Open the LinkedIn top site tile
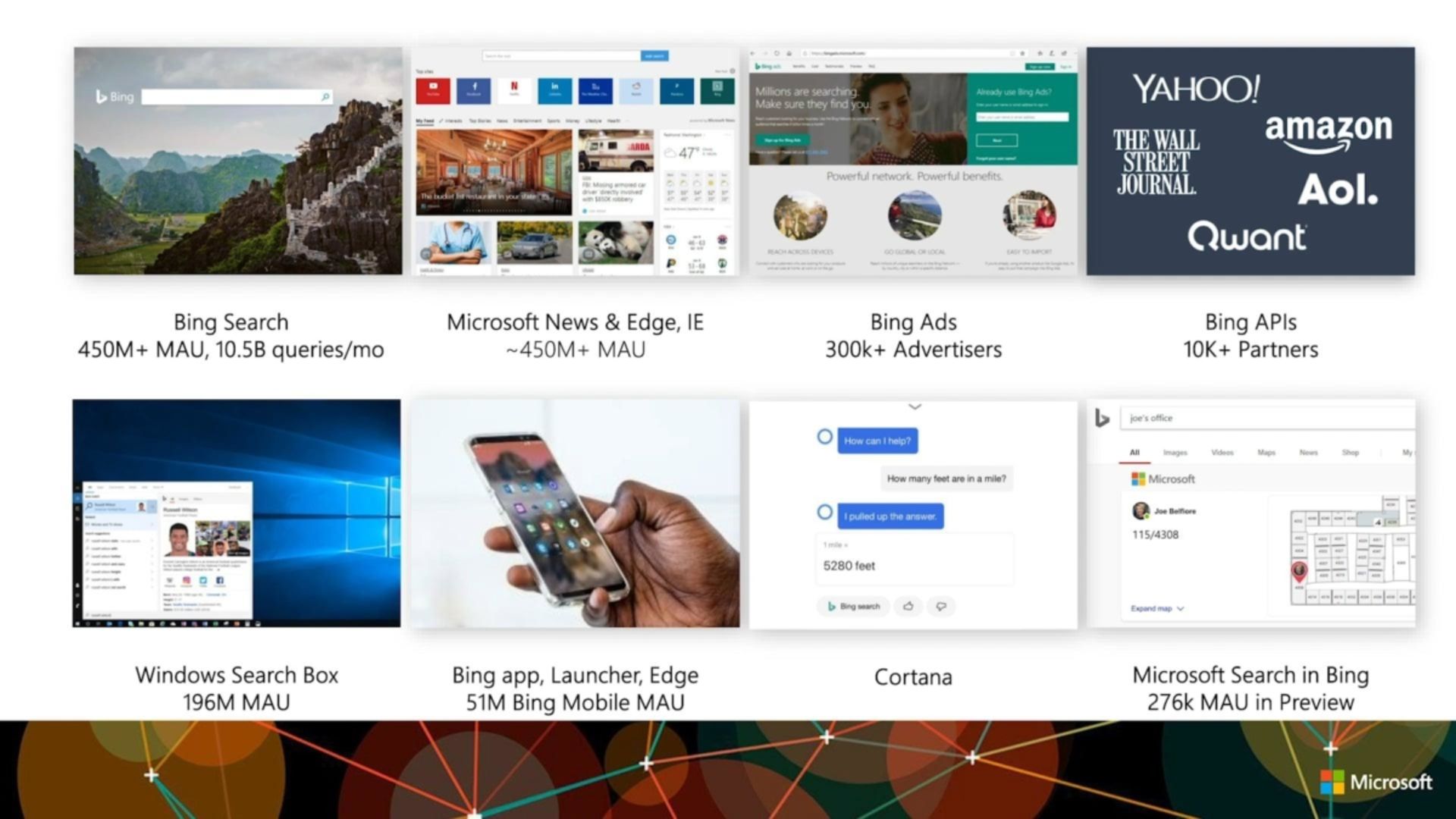 pos(554,90)
